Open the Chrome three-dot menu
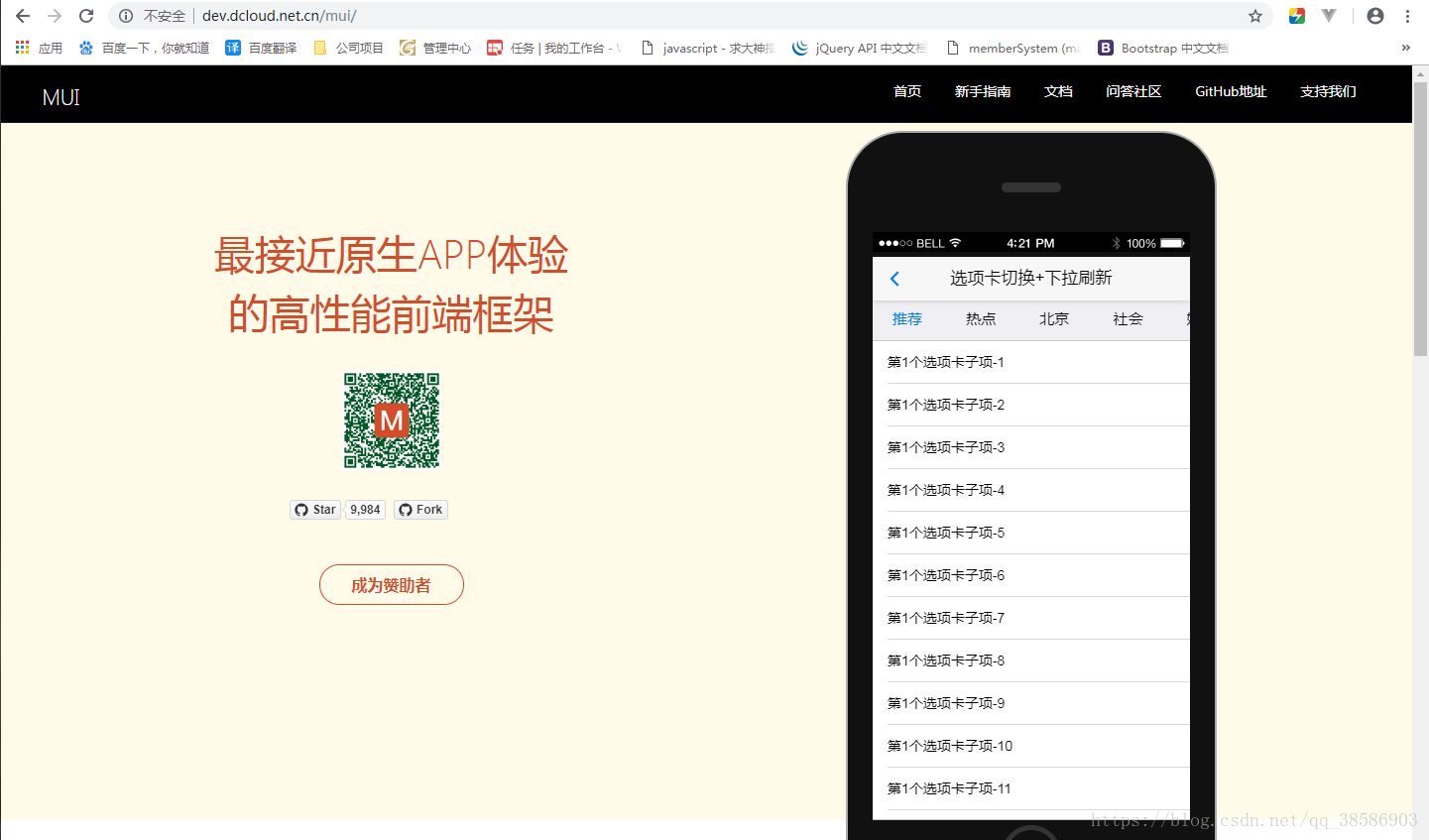This screenshot has width=1429, height=840. click(x=1407, y=16)
